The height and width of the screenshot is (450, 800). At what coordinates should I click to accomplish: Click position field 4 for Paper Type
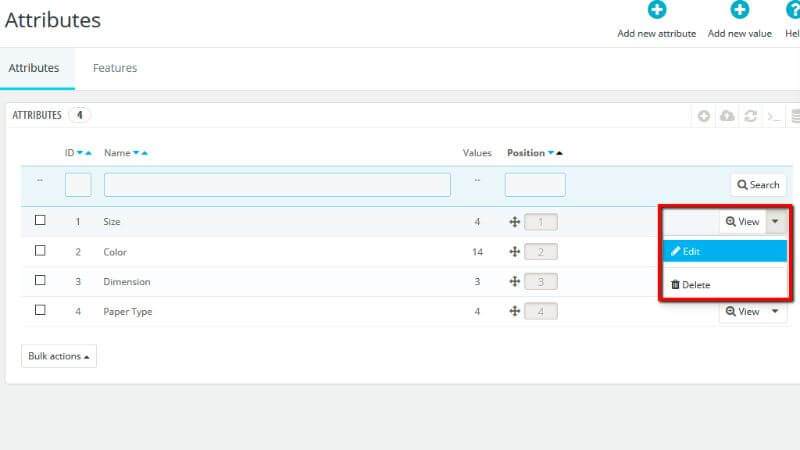coord(541,311)
